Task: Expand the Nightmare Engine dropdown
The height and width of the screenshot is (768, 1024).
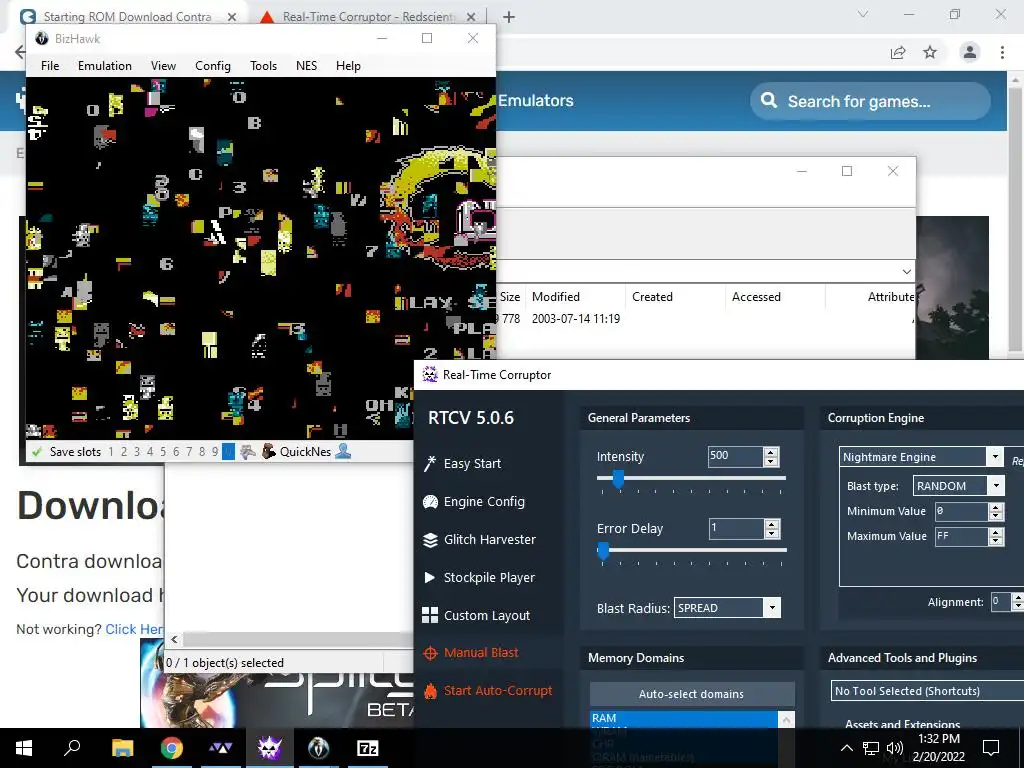Action: coord(995,456)
